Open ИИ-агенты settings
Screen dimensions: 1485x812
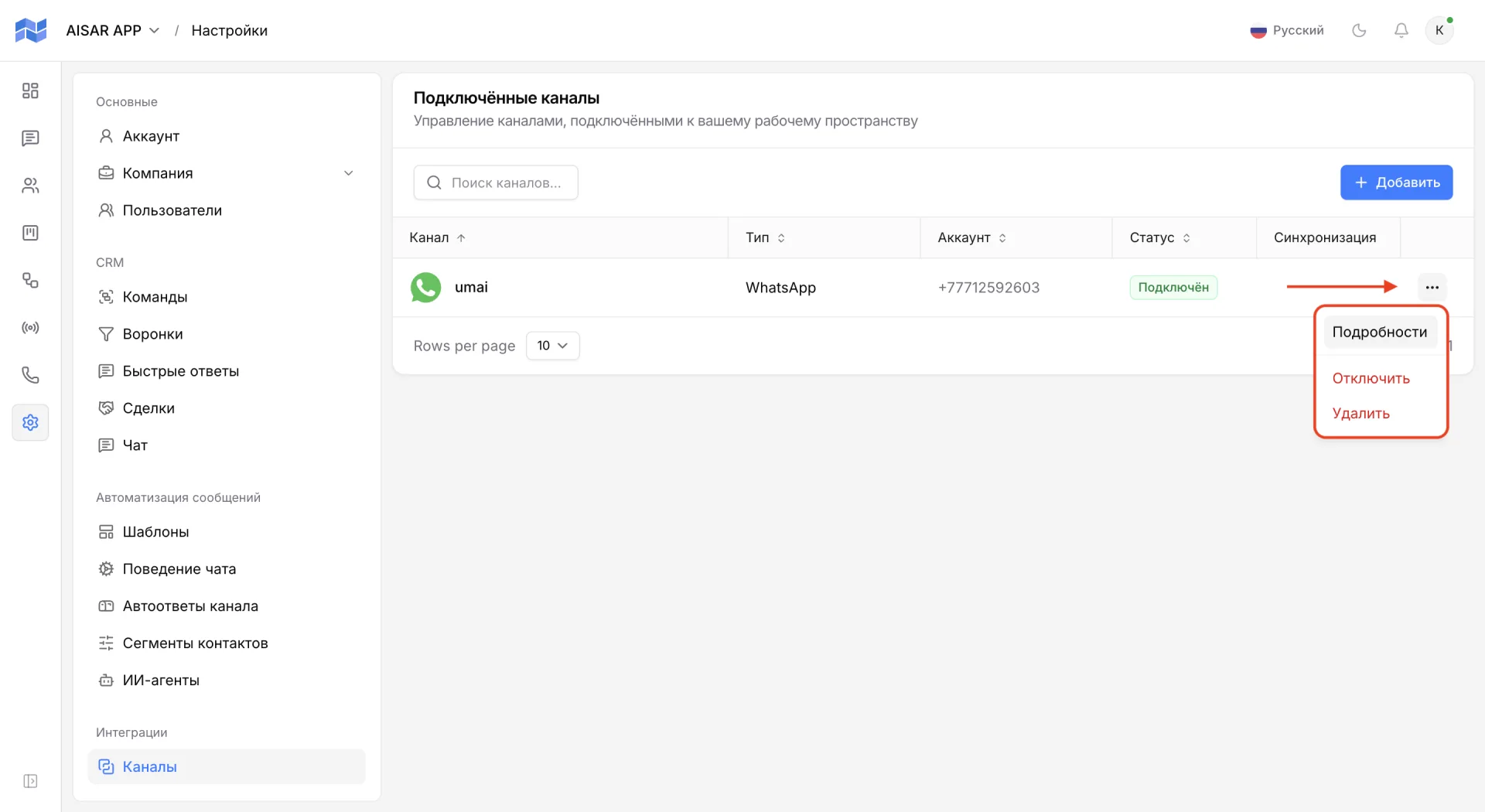tap(227, 681)
